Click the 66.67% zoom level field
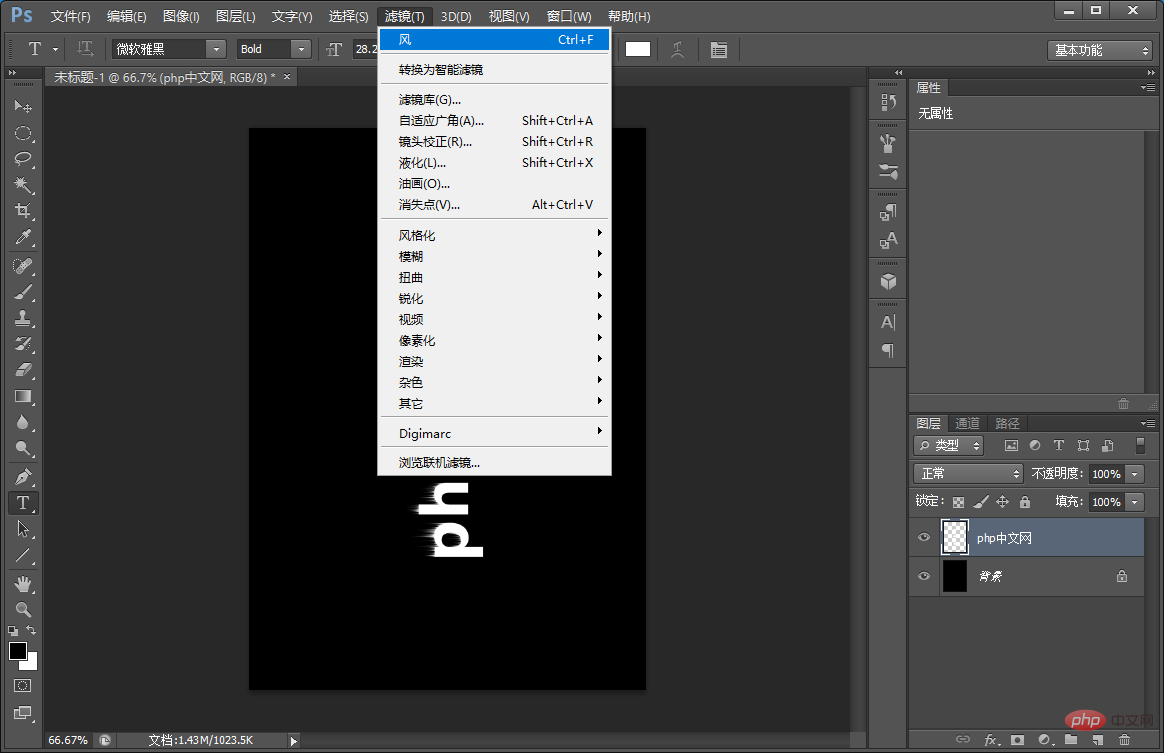1164x753 pixels. click(x=68, y=740)
